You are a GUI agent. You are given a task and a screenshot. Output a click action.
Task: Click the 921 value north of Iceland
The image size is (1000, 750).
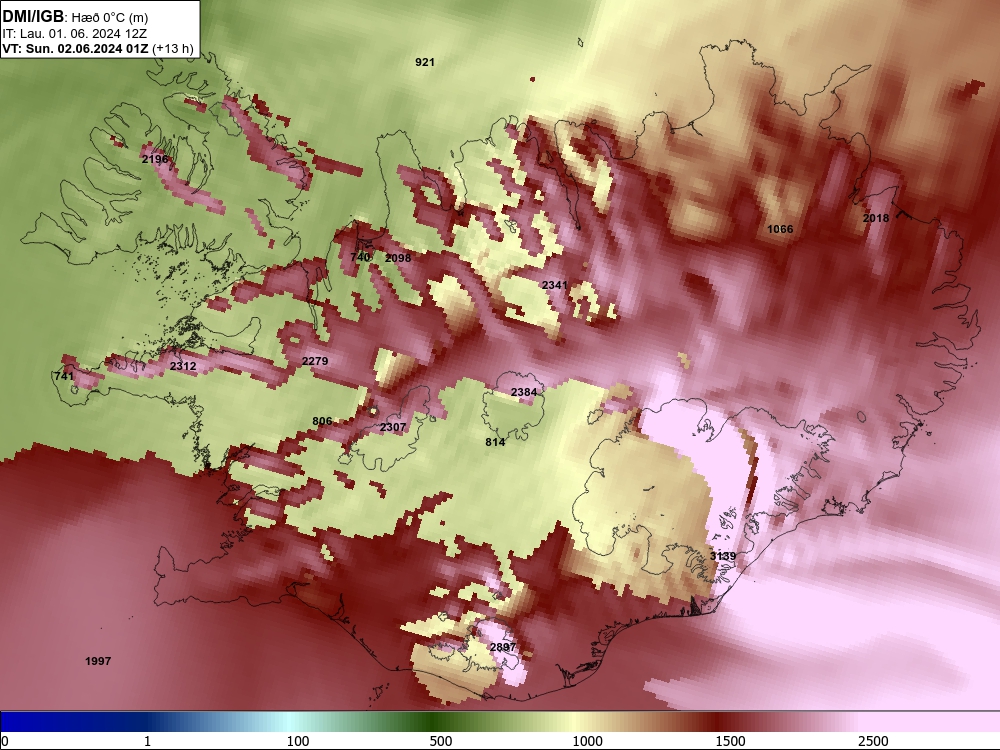[425, 62]
